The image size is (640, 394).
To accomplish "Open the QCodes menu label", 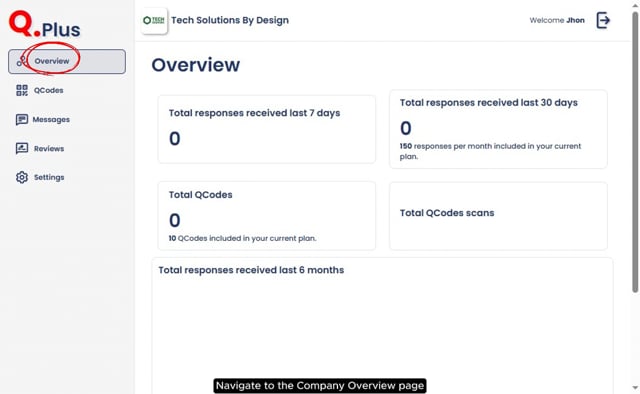I will click(49, 90).
